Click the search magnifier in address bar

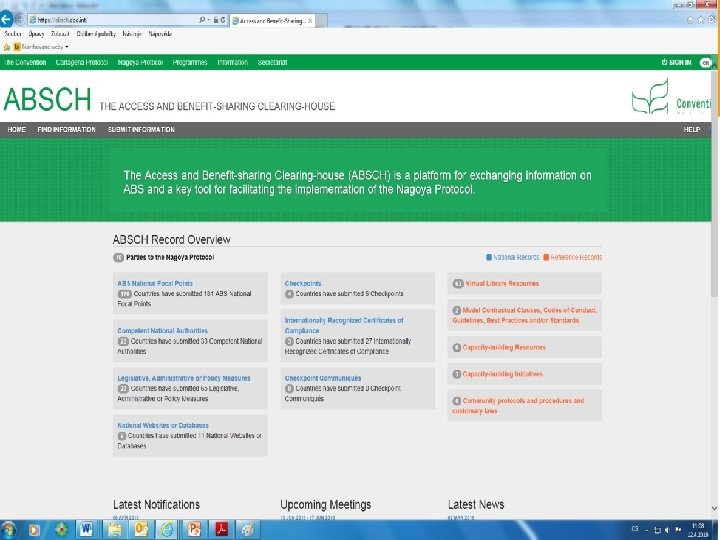point(202,20)
